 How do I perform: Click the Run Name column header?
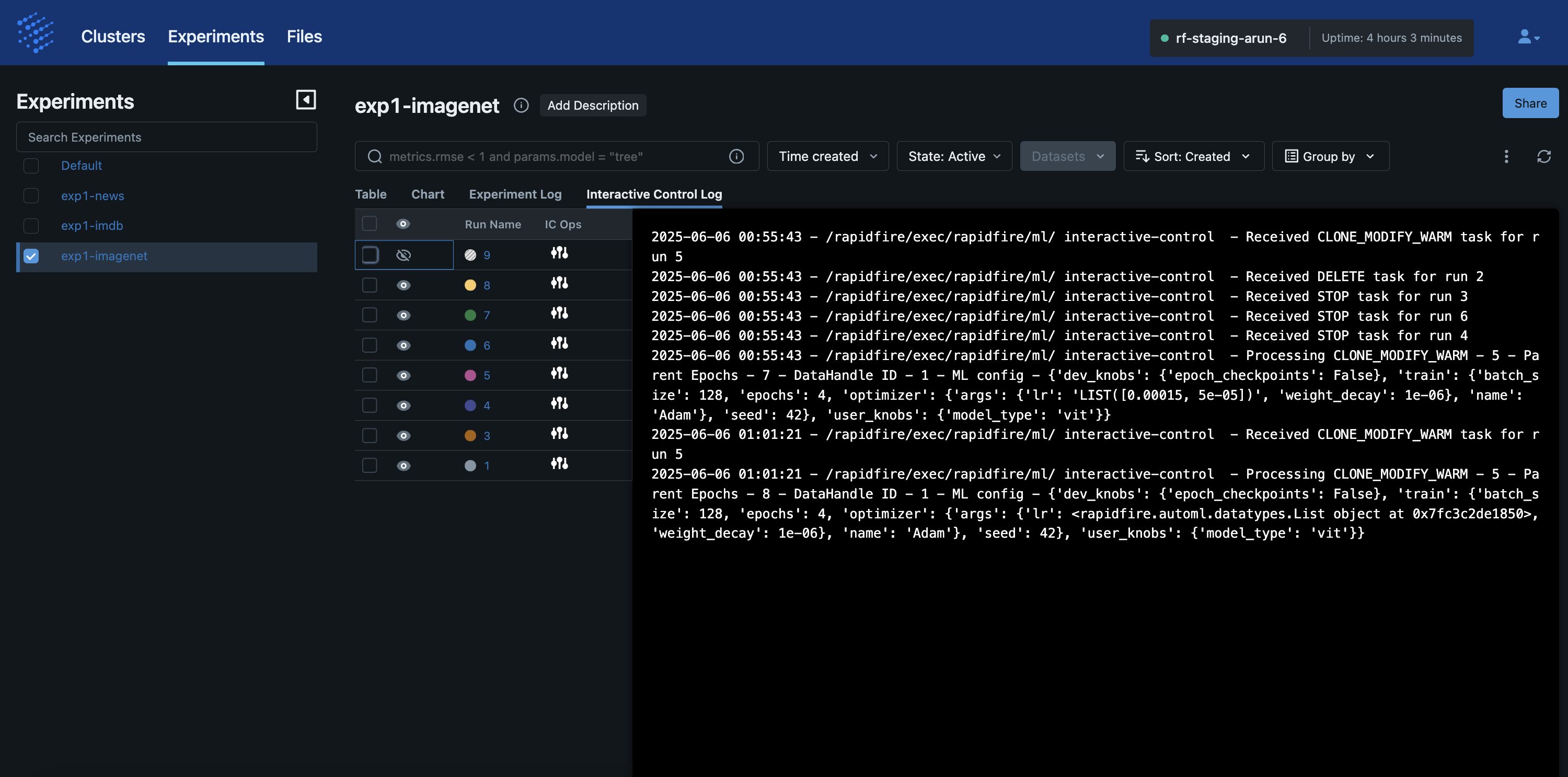(492, 224)
